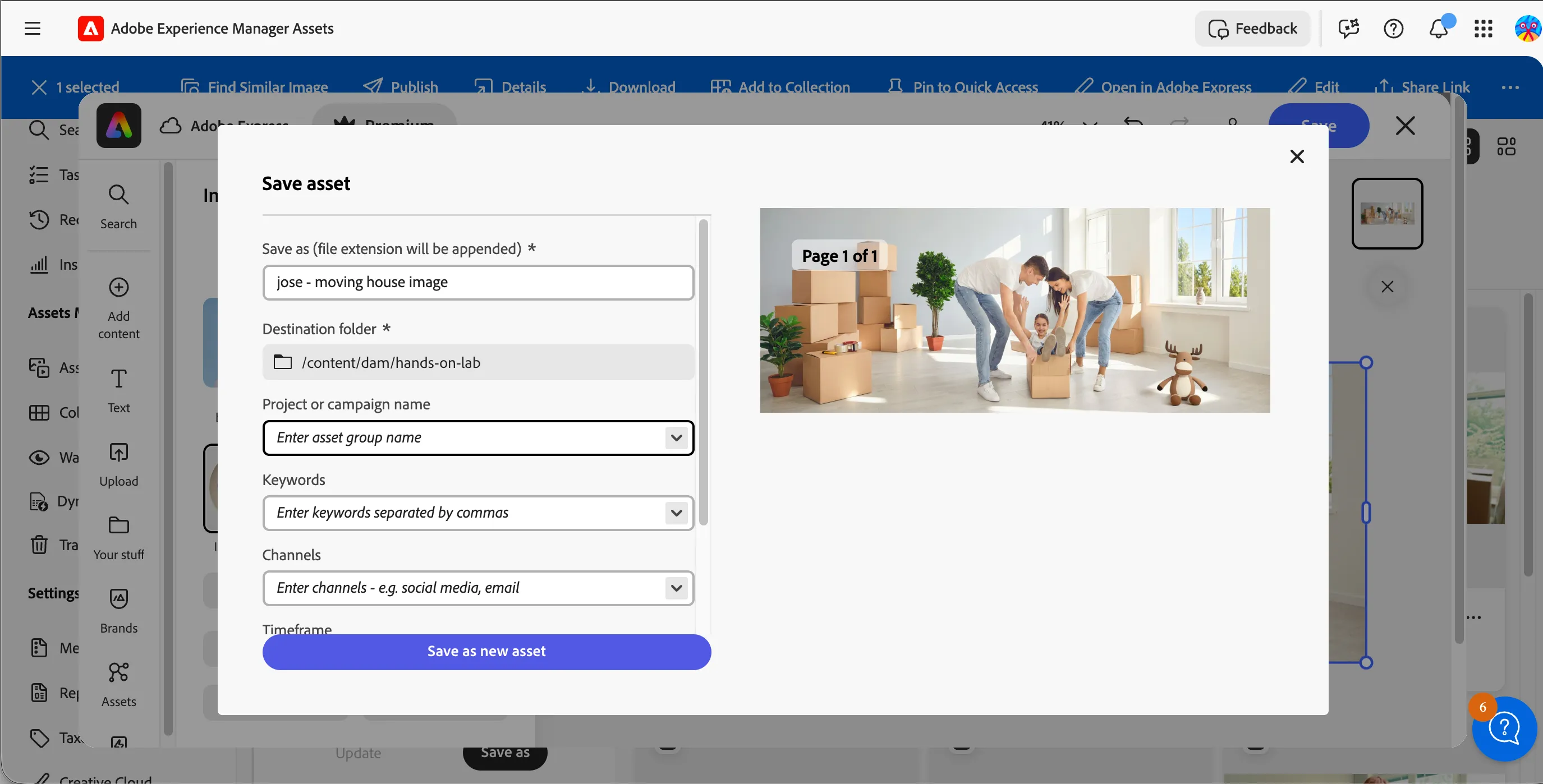The width and height of the screenshot is (1543, 784).
Task: Click Save as new asset button
Action: coord(486,651)
